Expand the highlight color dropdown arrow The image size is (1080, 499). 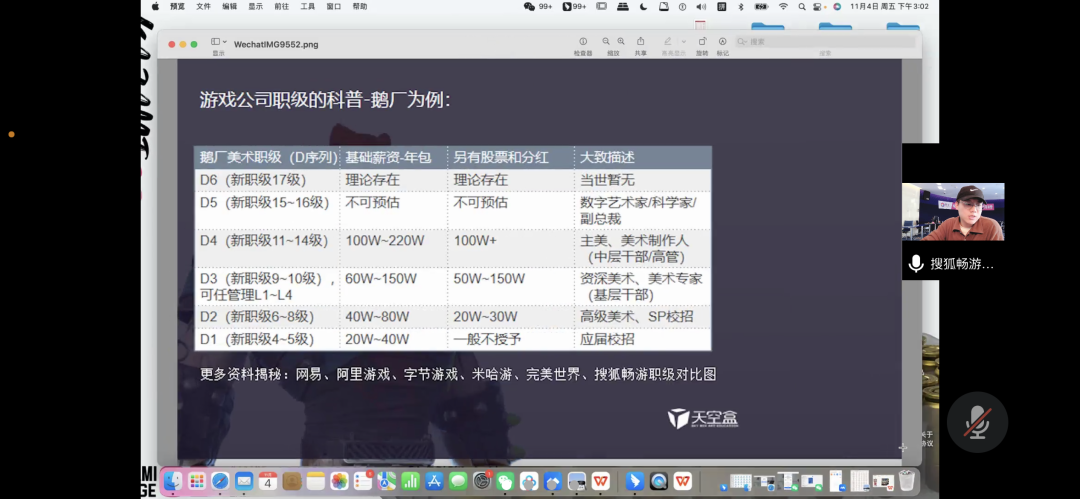pyautogui.click(x=683, y=41)
